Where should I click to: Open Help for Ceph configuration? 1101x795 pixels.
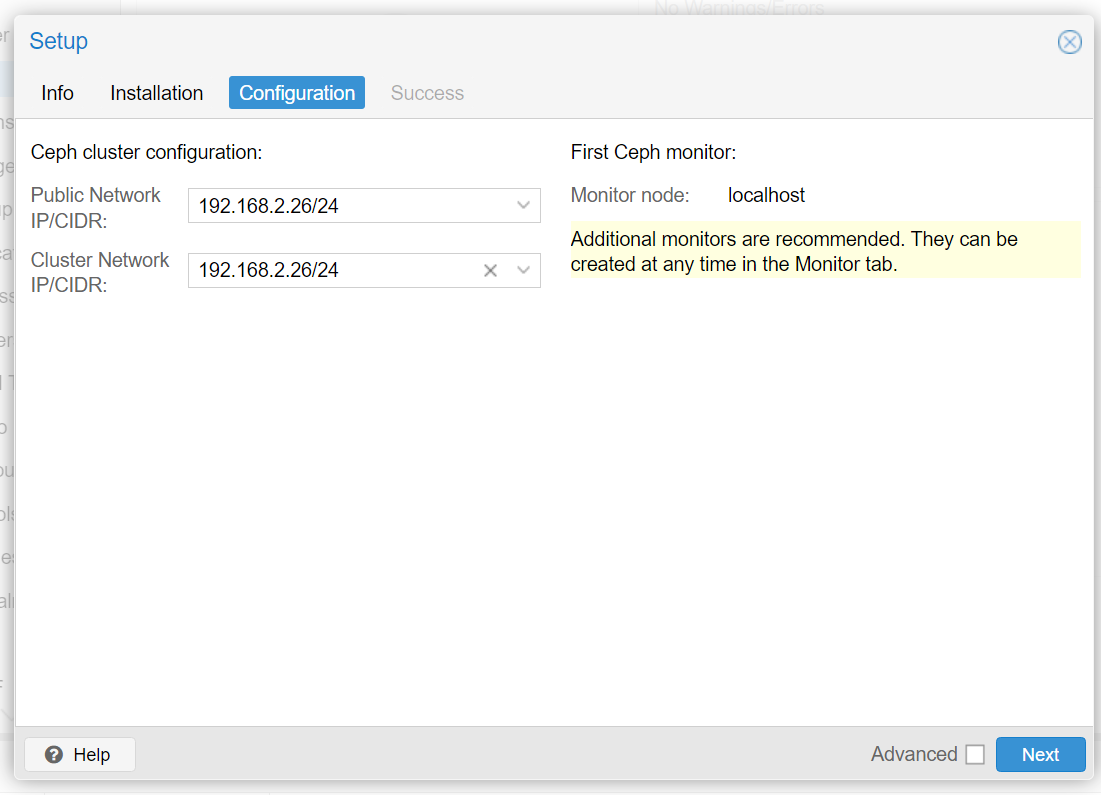(x=79, y=754)
